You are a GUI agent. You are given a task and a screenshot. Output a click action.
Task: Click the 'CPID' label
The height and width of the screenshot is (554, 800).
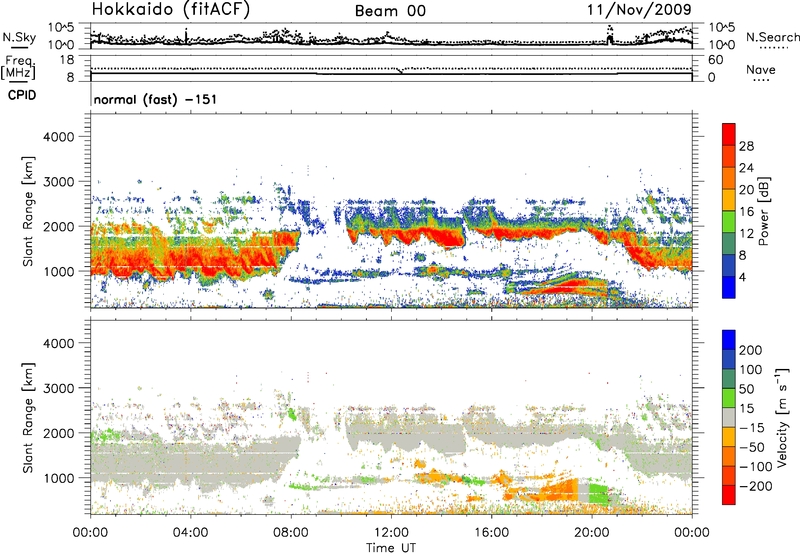point(22,95)
